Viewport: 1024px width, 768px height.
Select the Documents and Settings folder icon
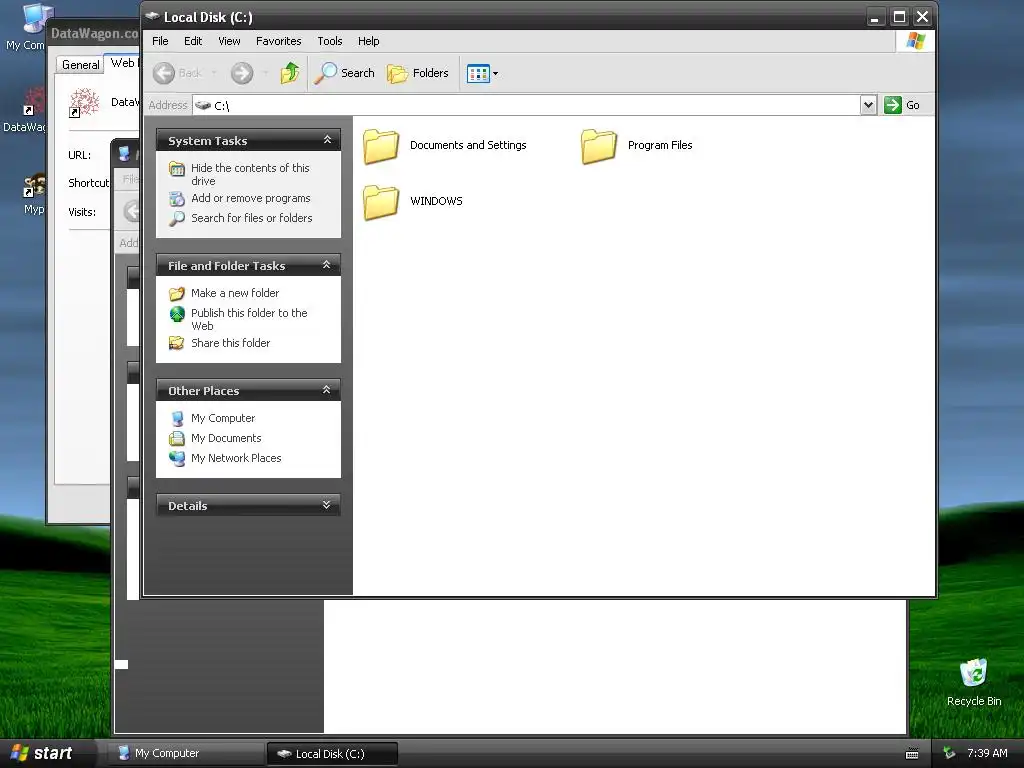381,146
